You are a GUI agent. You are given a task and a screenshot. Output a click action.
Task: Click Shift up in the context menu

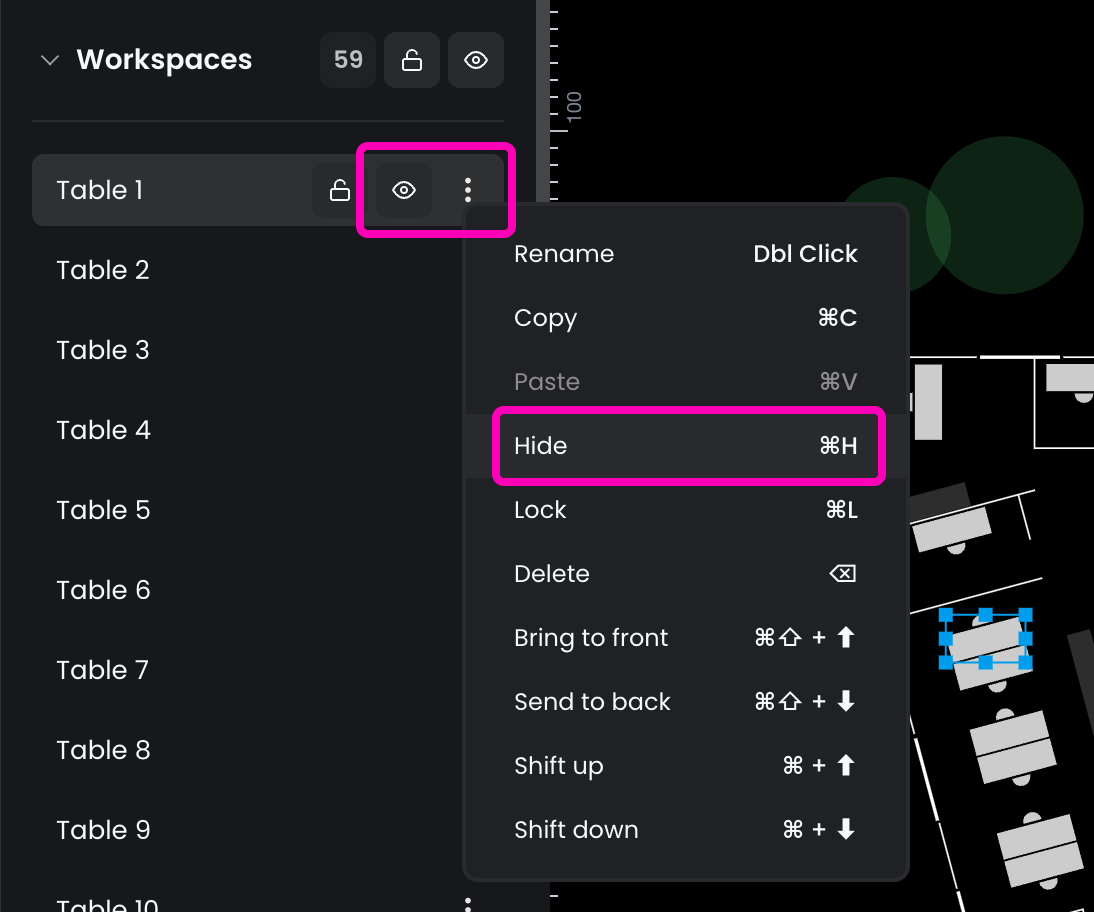click(686, 766)
